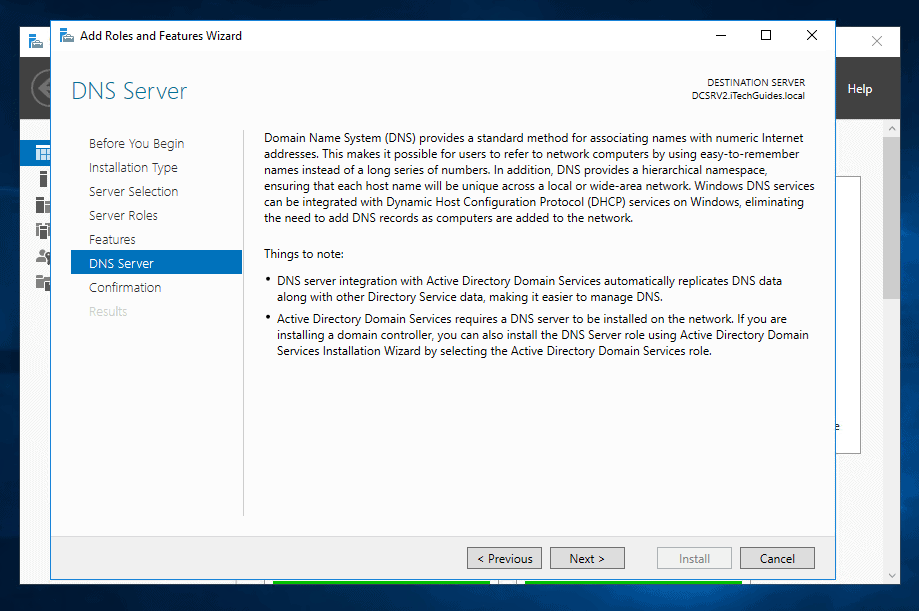Open the users role sidebar icon

pos(43,256)
